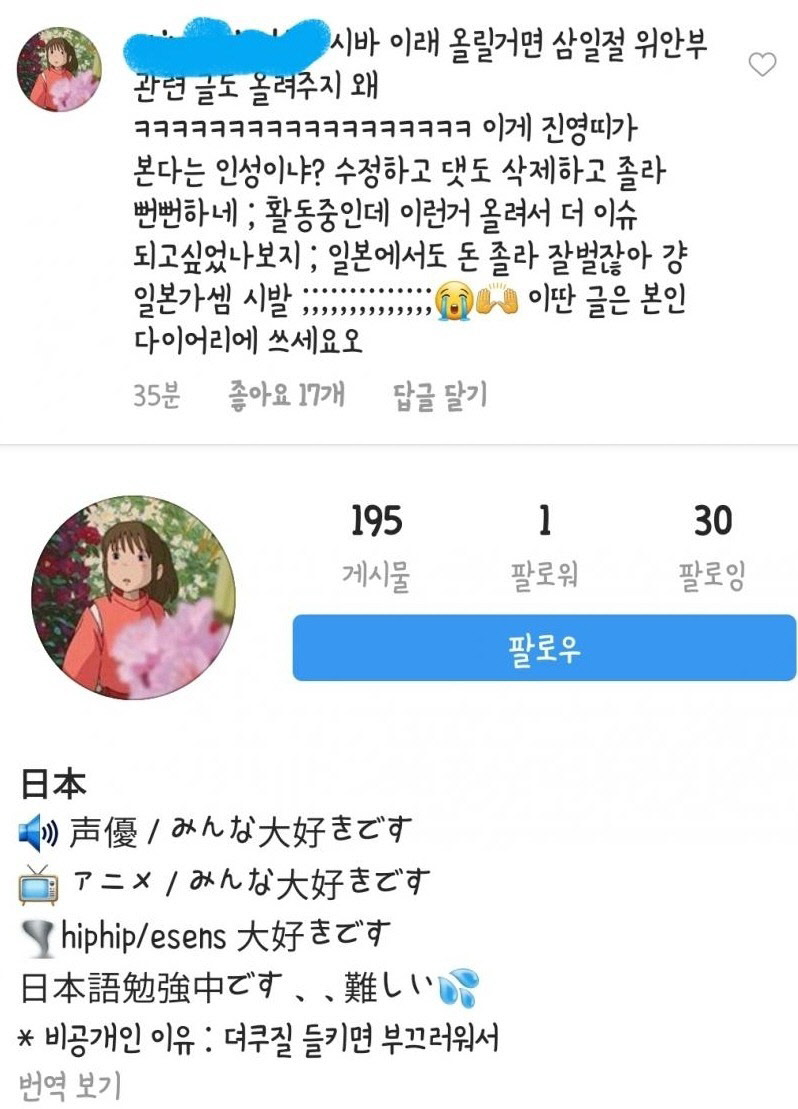Click the tornado emoji beside hiphip/esens
Image resolution: width=798 pixels, height=1109 pixels.
click(x=38, y=937)
